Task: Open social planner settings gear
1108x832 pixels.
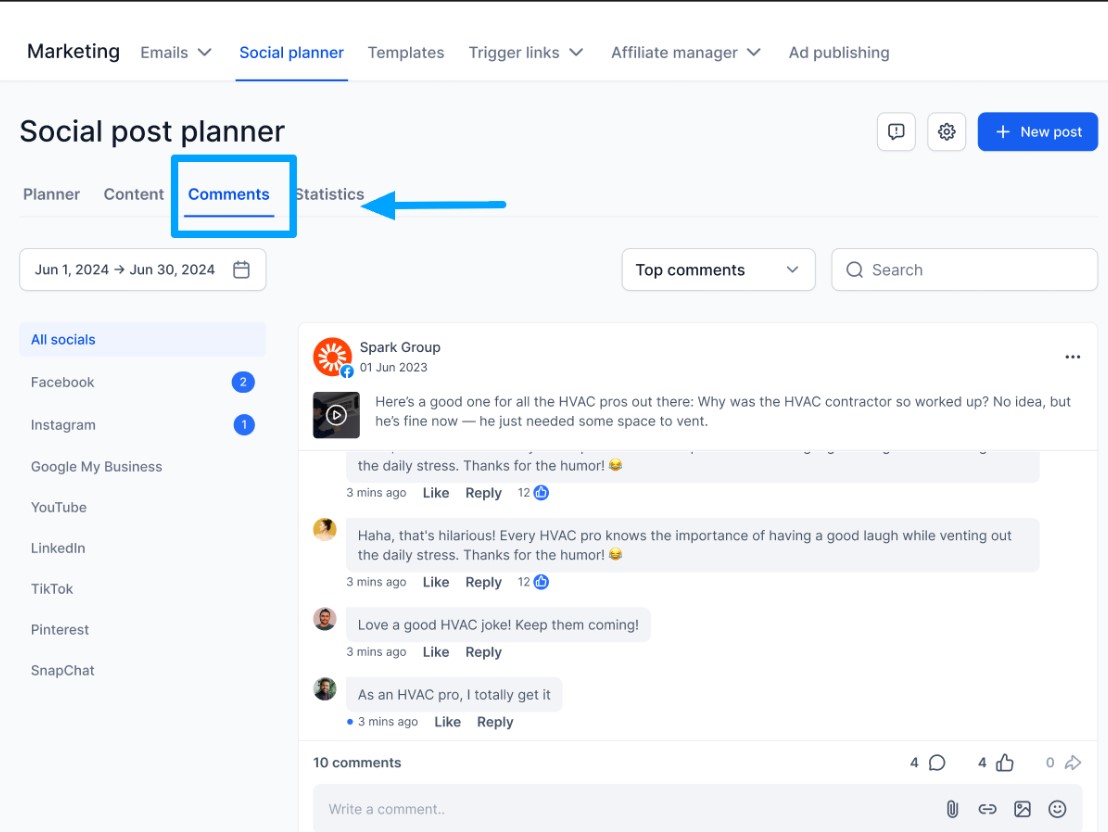Action: pyautogui.click(x=946, y=131)
